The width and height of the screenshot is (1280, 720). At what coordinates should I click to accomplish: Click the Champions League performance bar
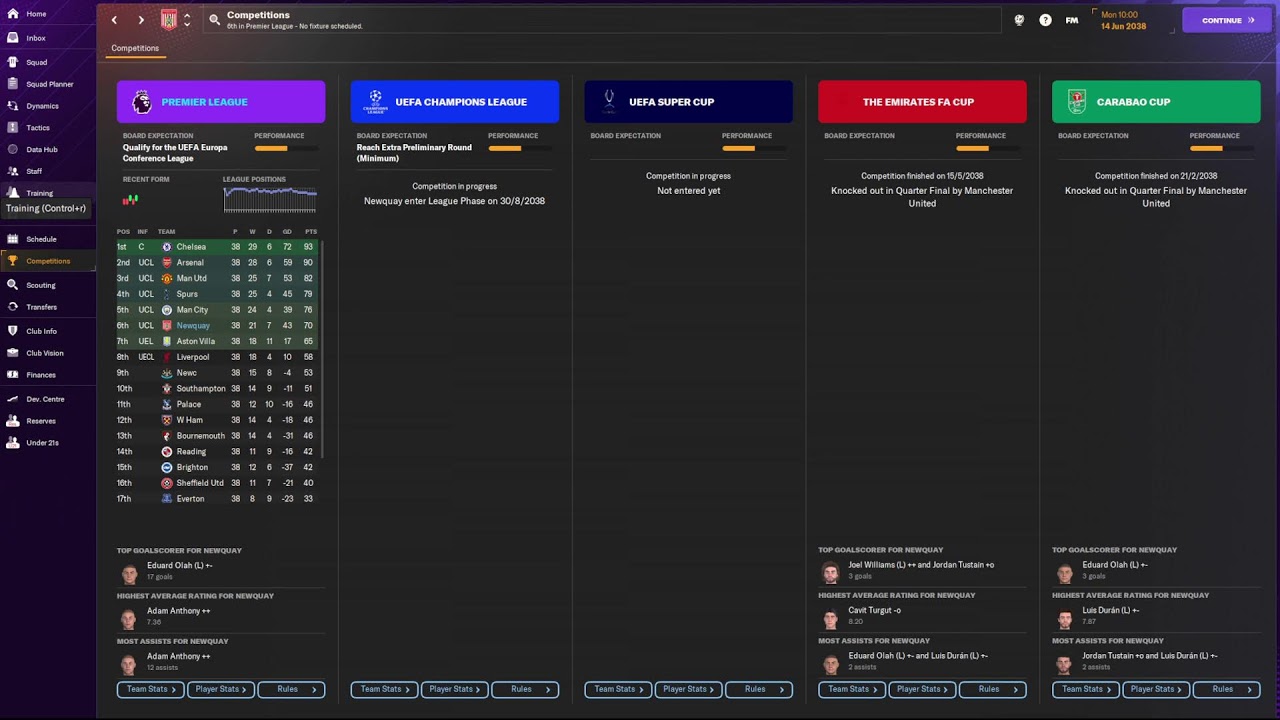(x=519, y=149)
